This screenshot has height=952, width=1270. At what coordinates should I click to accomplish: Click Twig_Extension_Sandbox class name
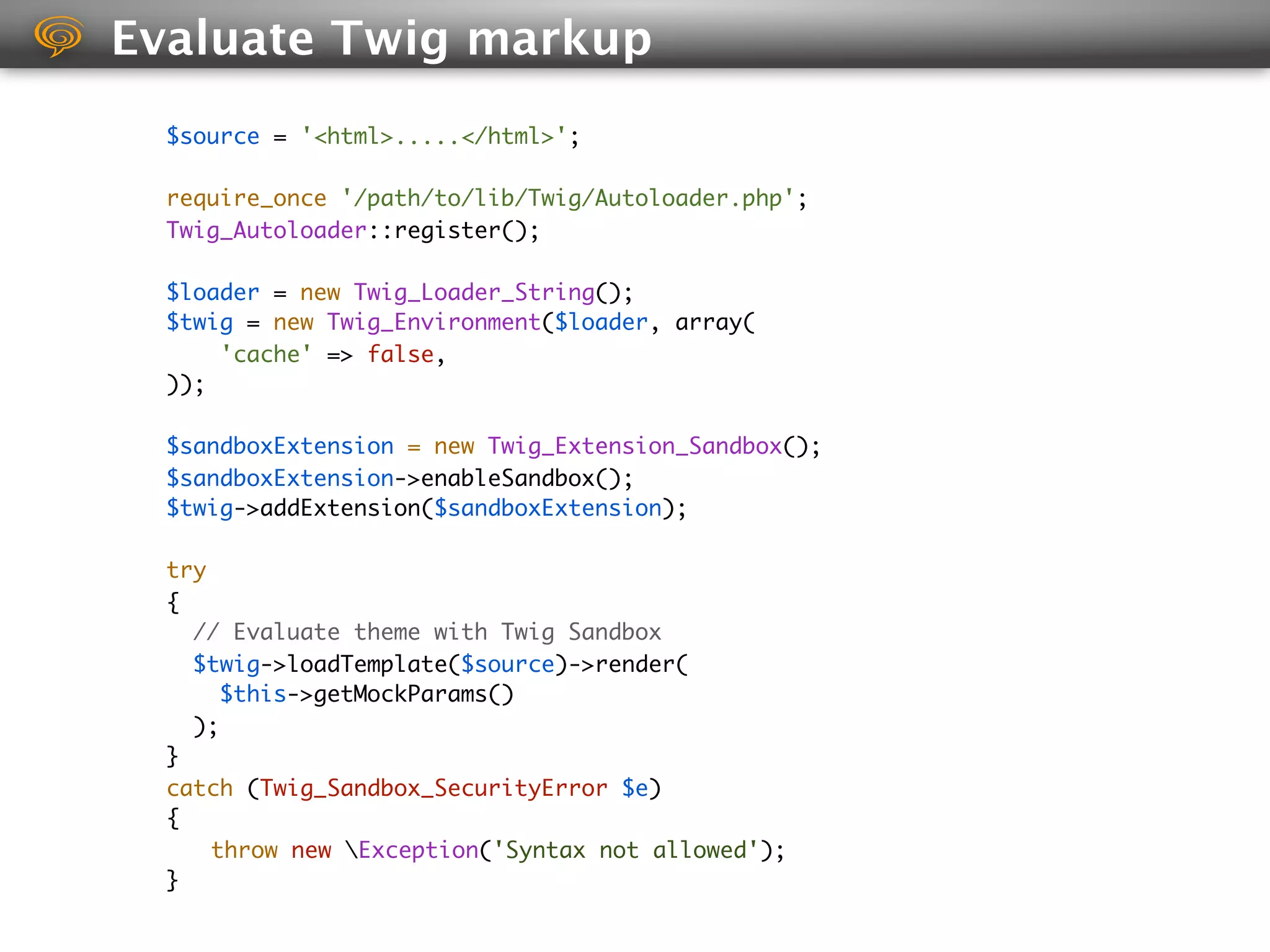coord(634,446)
